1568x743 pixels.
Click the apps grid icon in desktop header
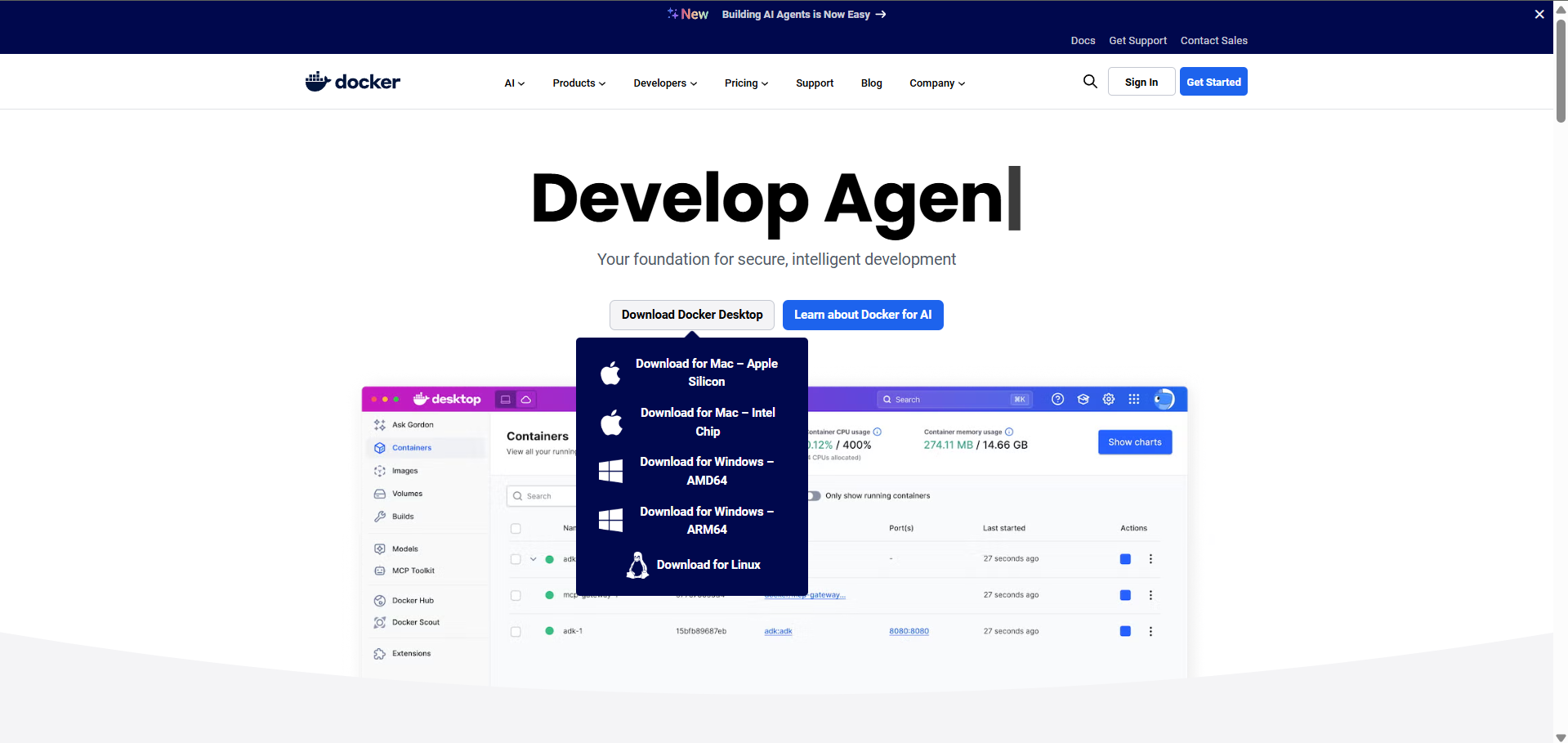[1134, 400]
